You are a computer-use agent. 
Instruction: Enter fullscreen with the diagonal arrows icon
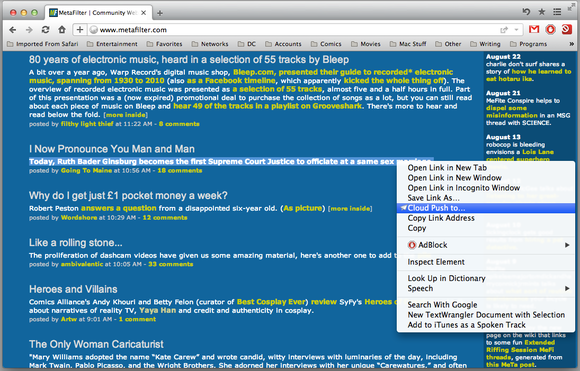(x=571, y=6)
